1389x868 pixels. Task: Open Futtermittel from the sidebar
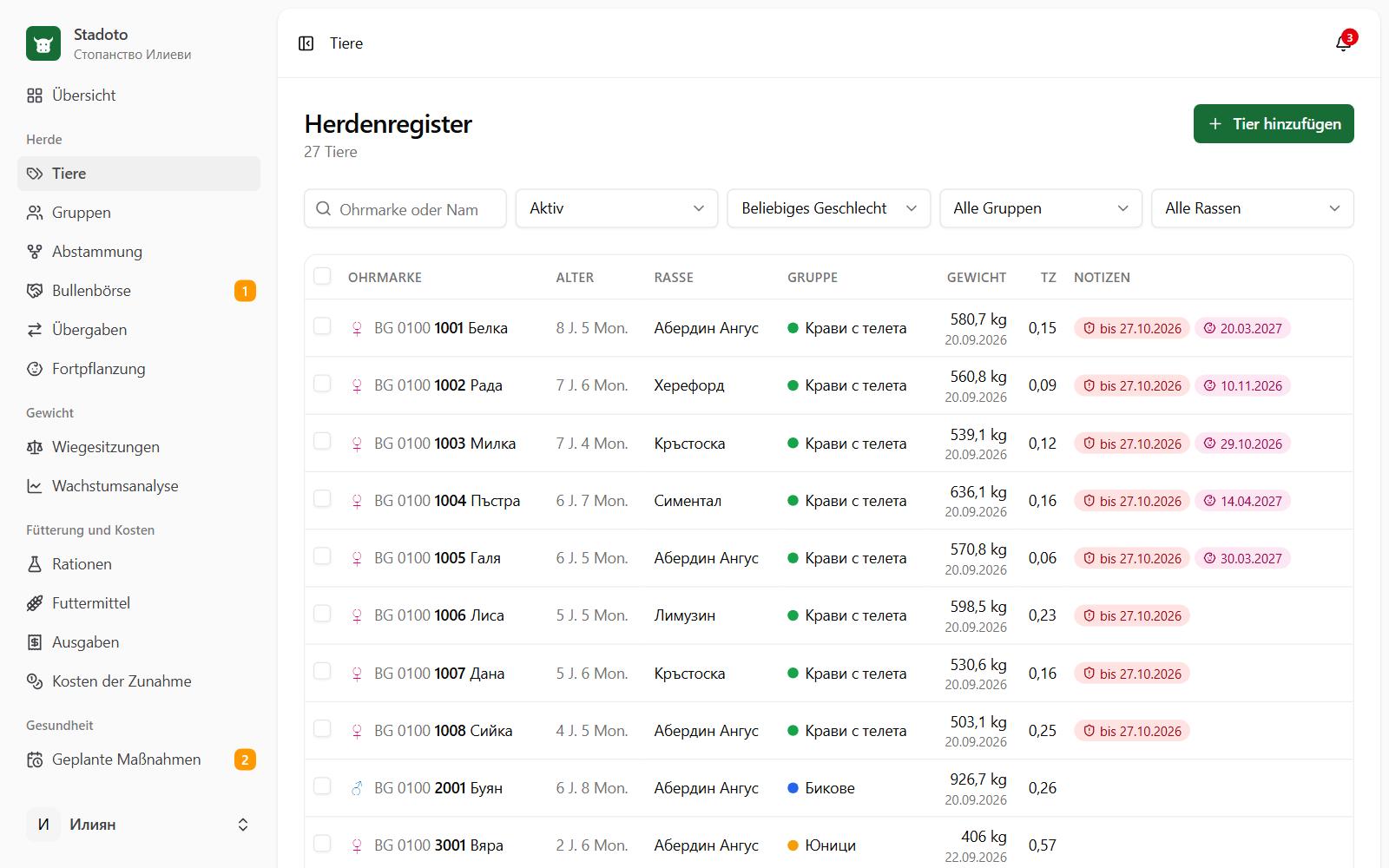point(139,603)
